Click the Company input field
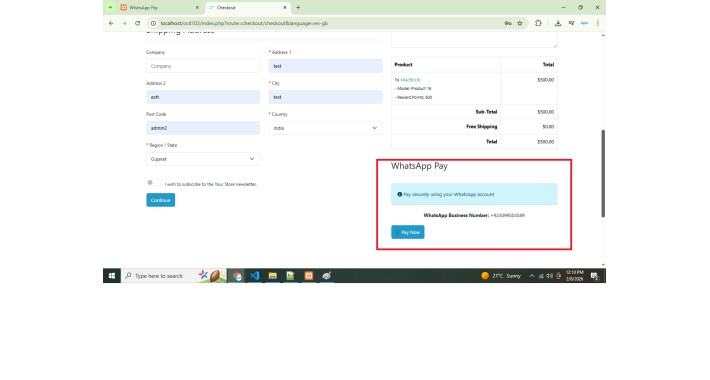 (x=203, y=66)
